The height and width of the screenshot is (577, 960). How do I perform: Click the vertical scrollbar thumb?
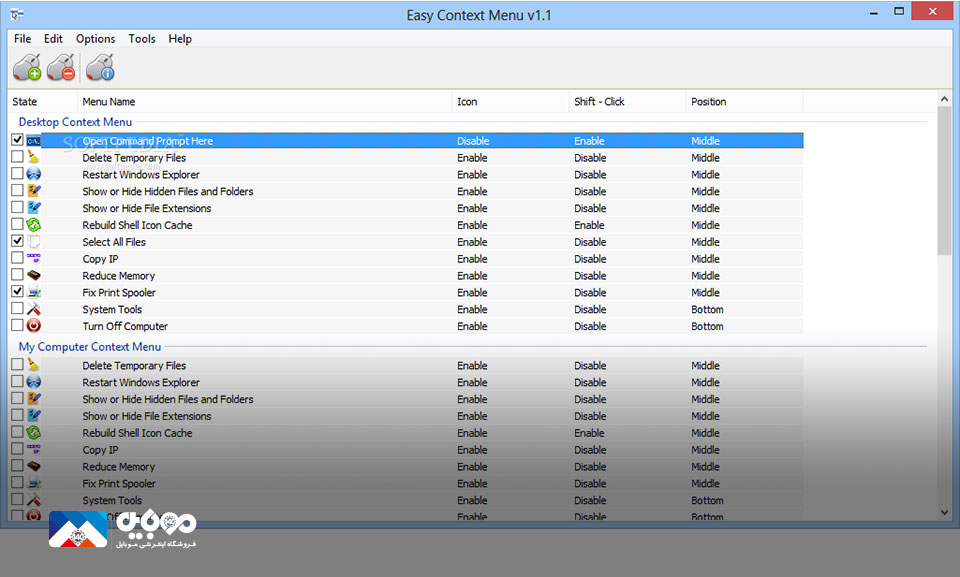tap(944, 181)
